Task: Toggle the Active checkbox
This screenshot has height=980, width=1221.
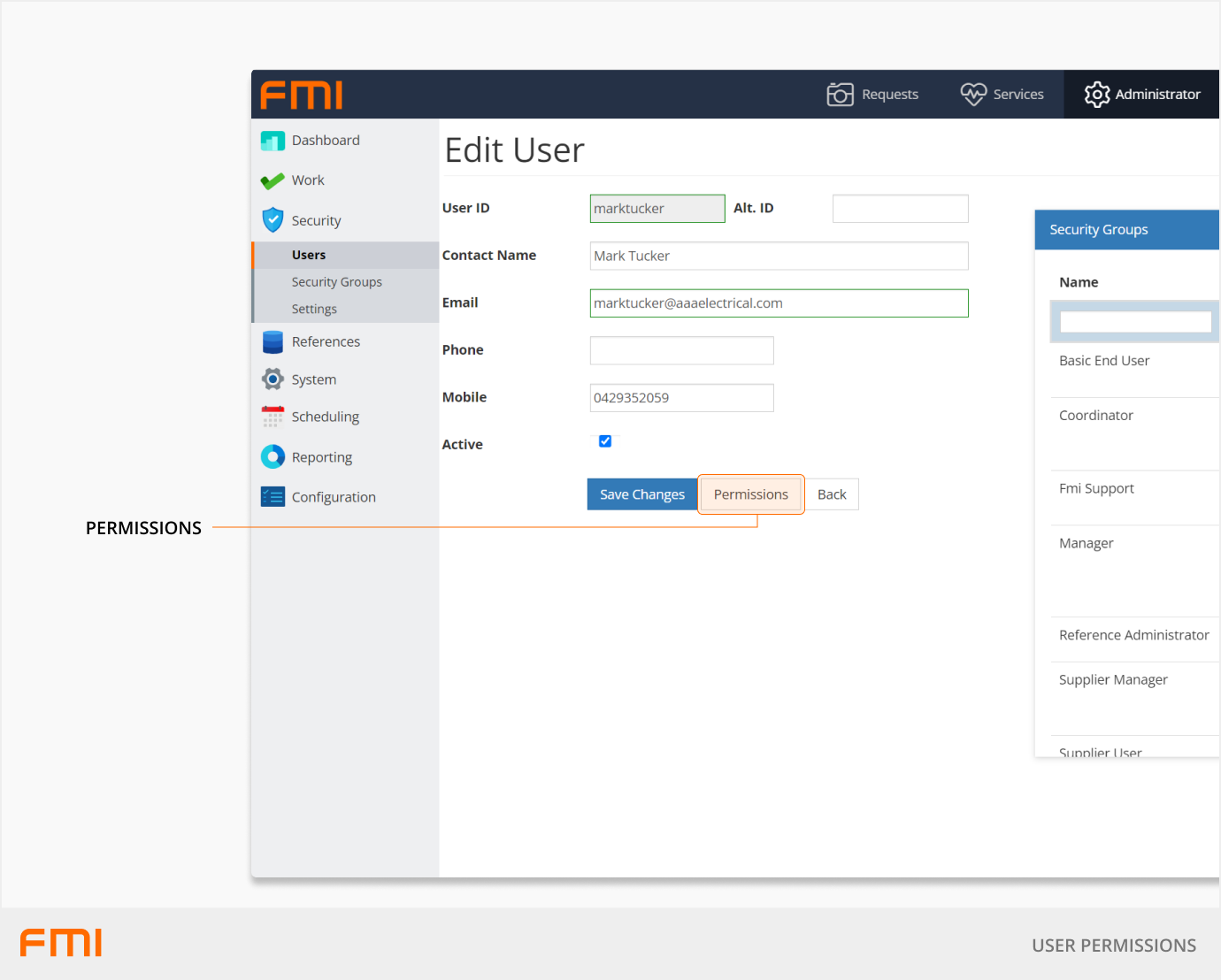Action: pyautogui.click(x=605, y=441)
